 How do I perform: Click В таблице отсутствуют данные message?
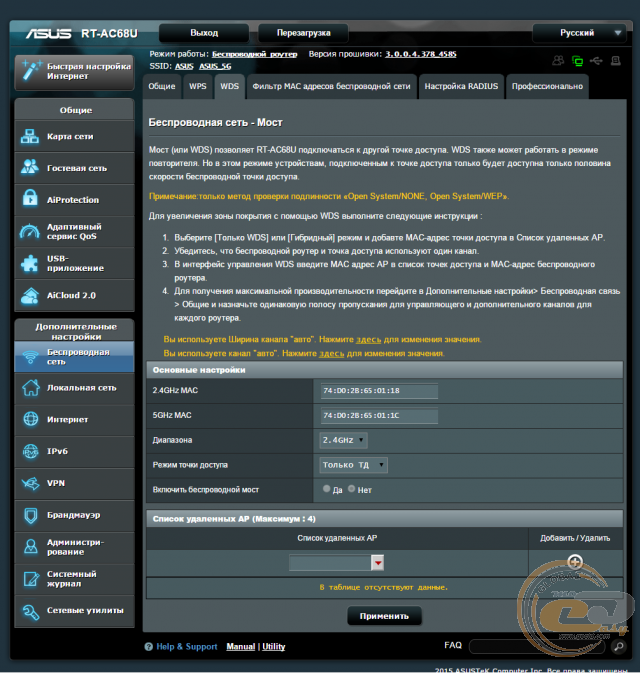[384, 588]
